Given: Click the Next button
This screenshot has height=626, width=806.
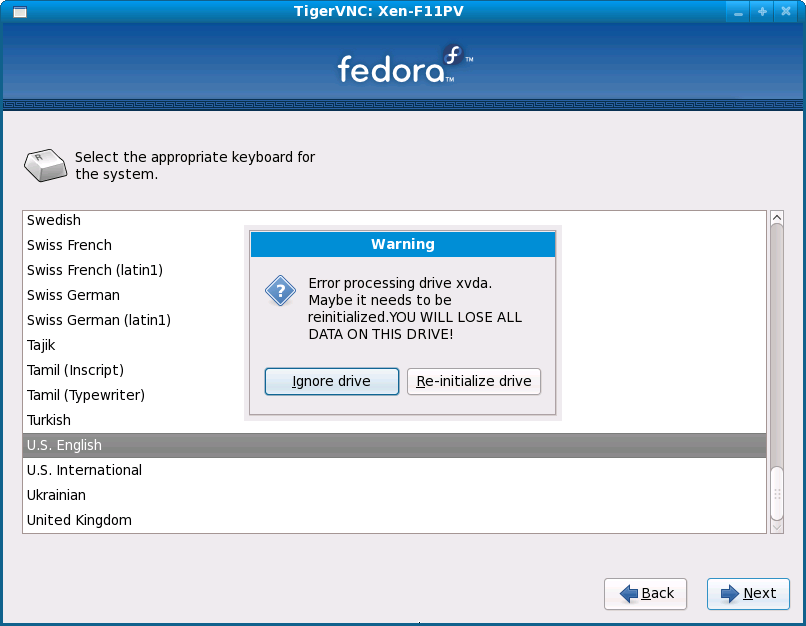Looking at the screenshot, I should (x=748, y=594).
